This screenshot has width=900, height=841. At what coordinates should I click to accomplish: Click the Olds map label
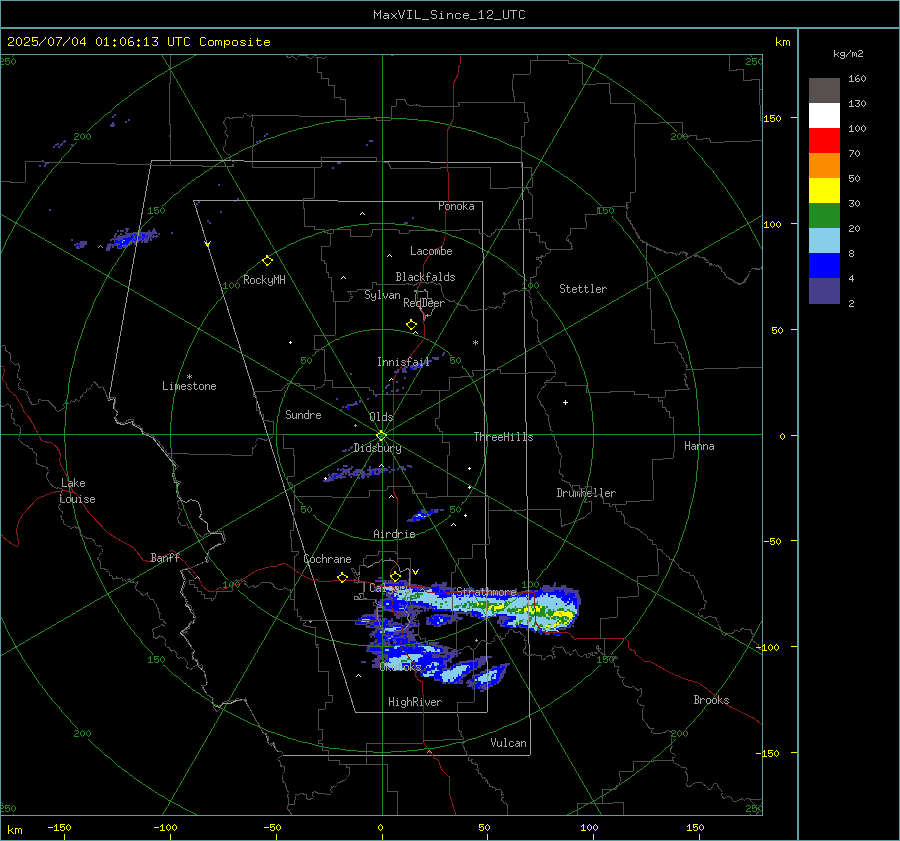click(381, 417)
